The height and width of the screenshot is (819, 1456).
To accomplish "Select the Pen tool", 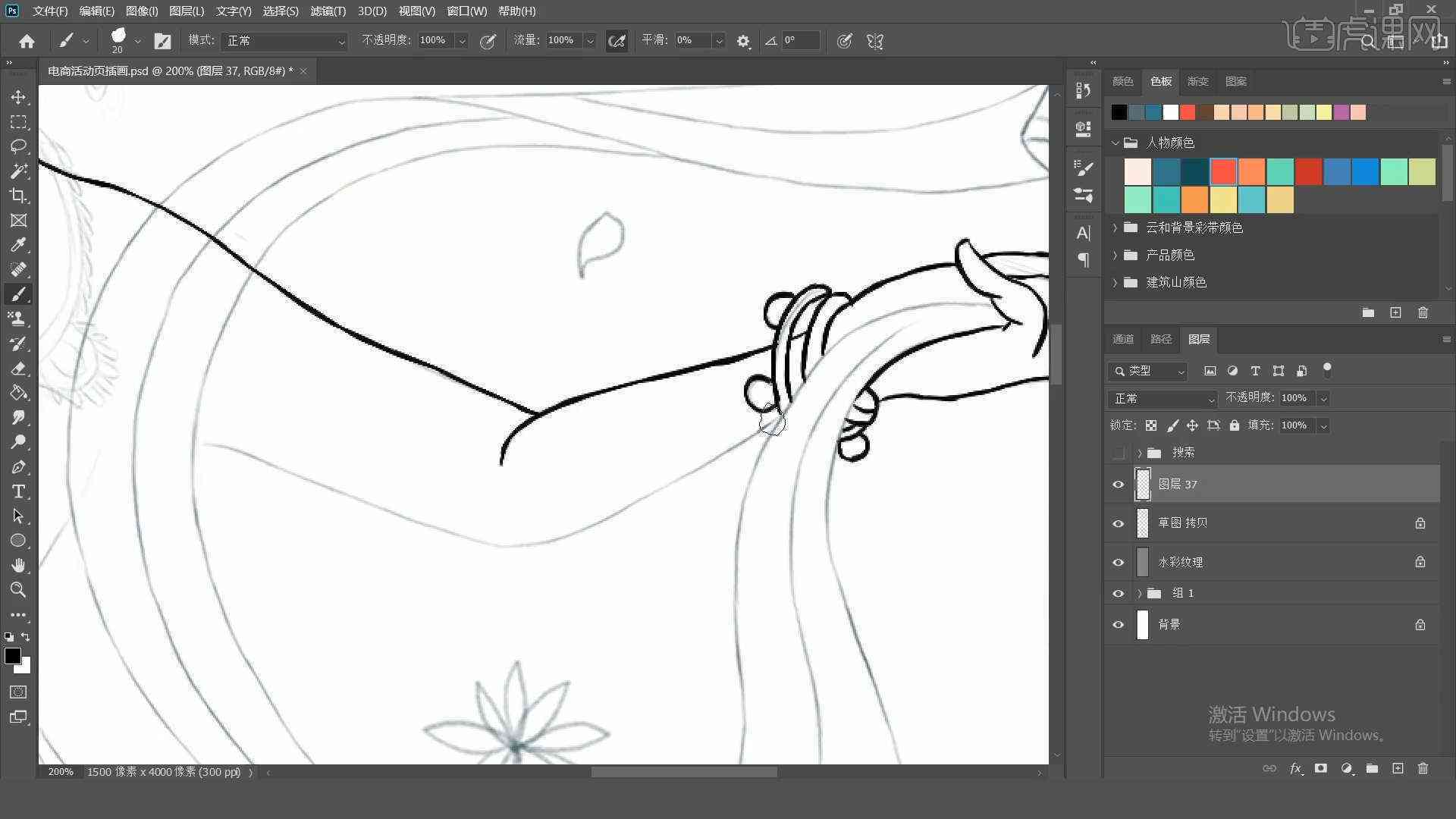I will click(x=18, y=467).
